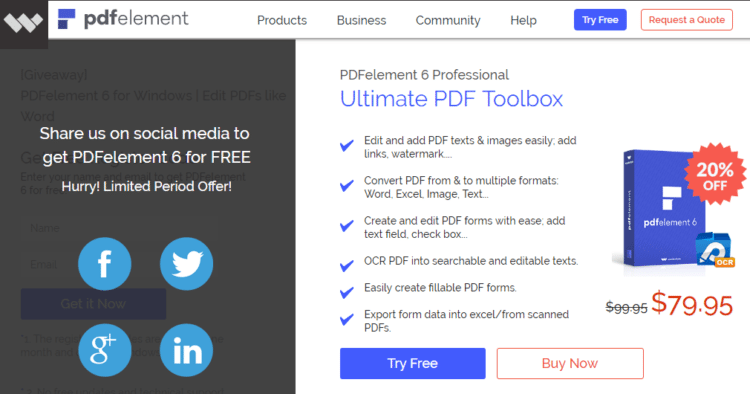Open the Community menu
Image resolution: width=750 pixels, height=394 pixels.
pyautogui.click(x=448, y=20)
